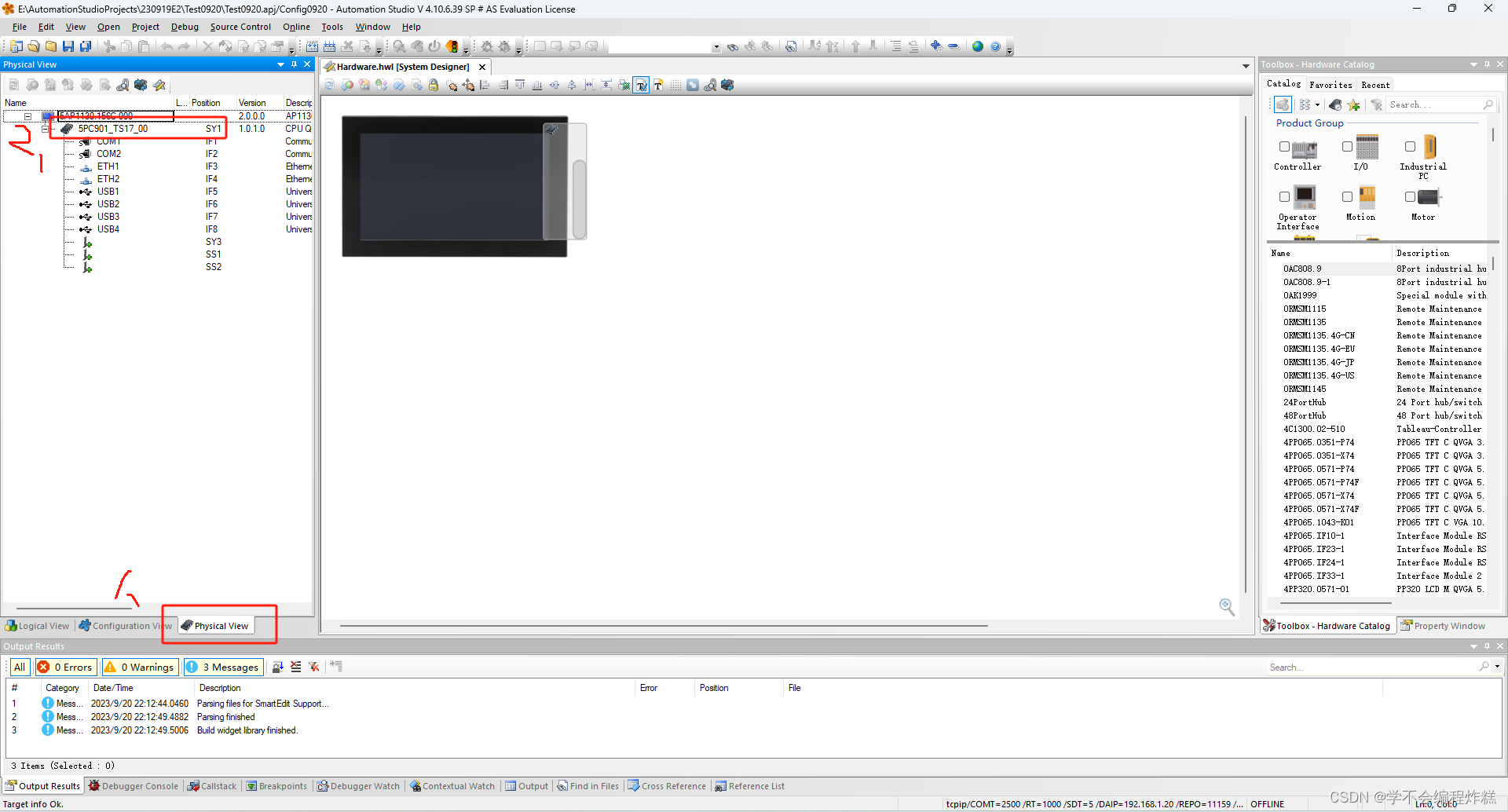
Task: Open the Output Results panel options dropdown
Action: tap(1473, 646)
